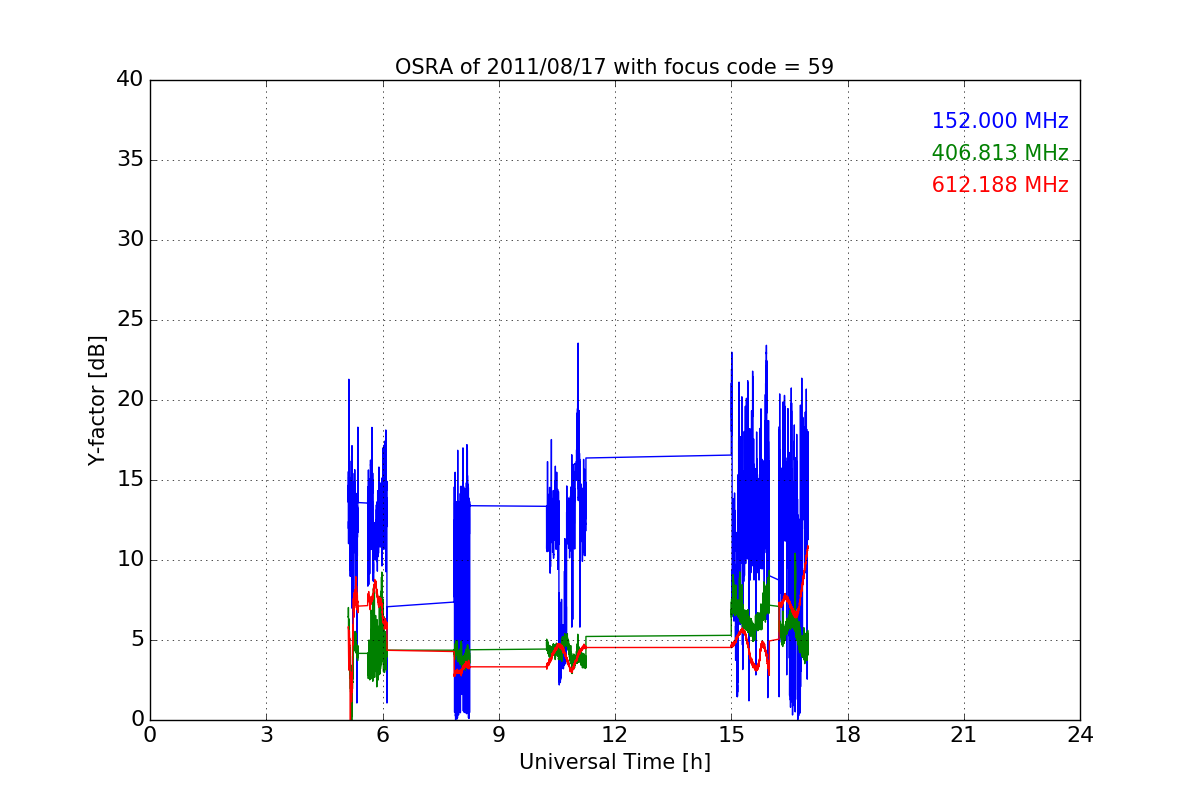Click the y-axis tick label 15
Viewport: 1200px width, 800px height.
pos(130,480)
